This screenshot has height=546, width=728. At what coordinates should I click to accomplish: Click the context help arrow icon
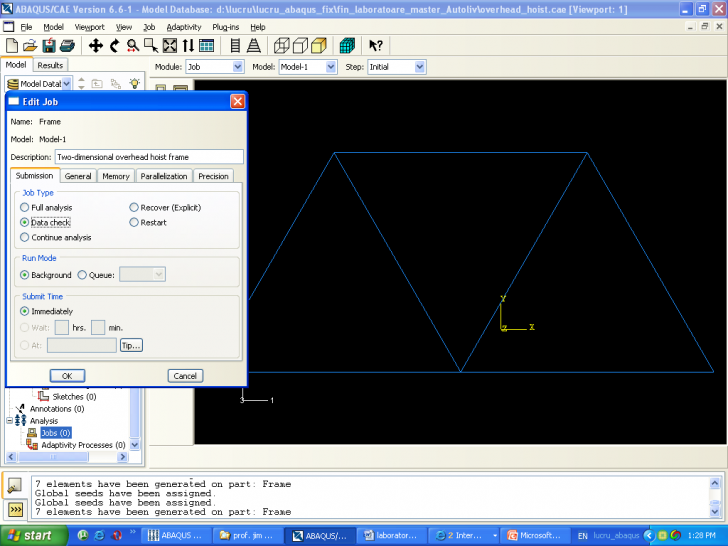(x=376, y=46)
